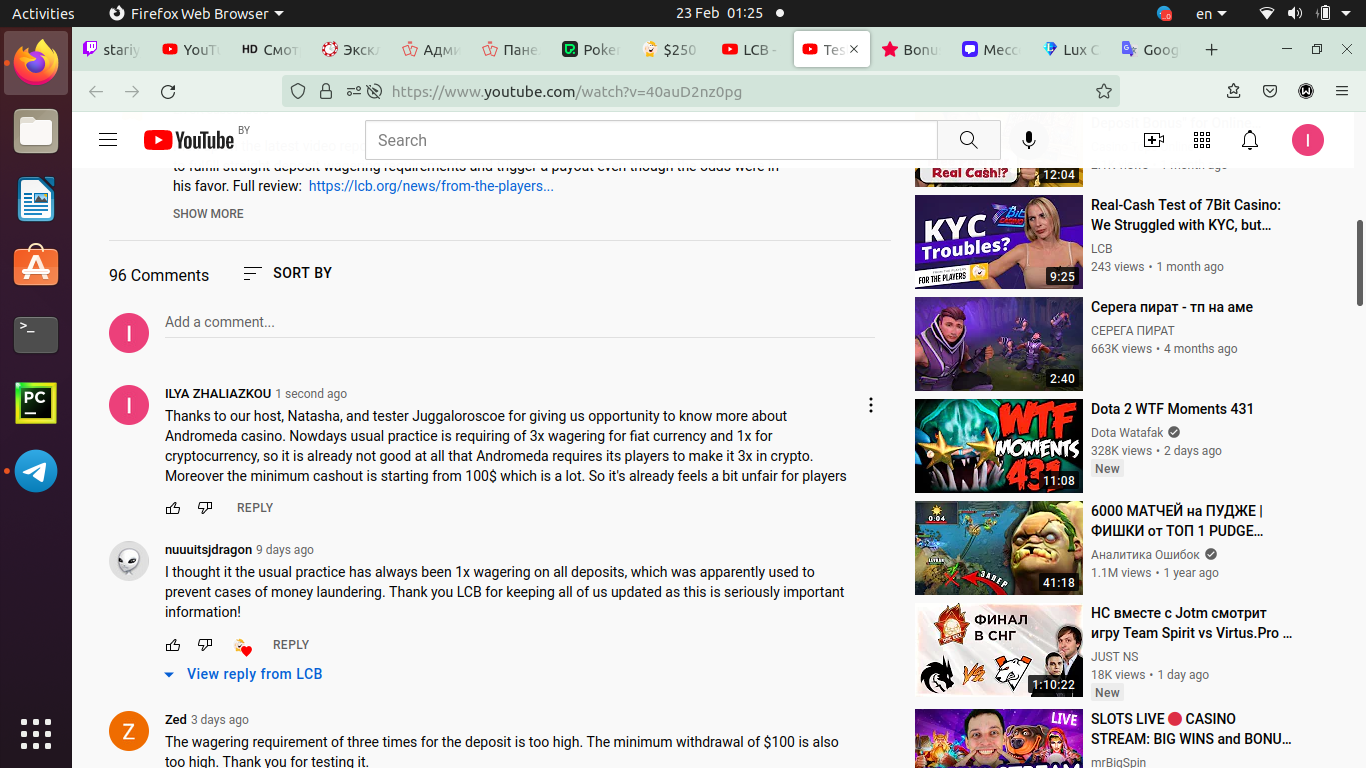Open video 'Dota 2 WTF Moments 431'
Image resolution: width=1366 pixels, height=768 pixels.
pyautogui.click(x=1172, y=409)
